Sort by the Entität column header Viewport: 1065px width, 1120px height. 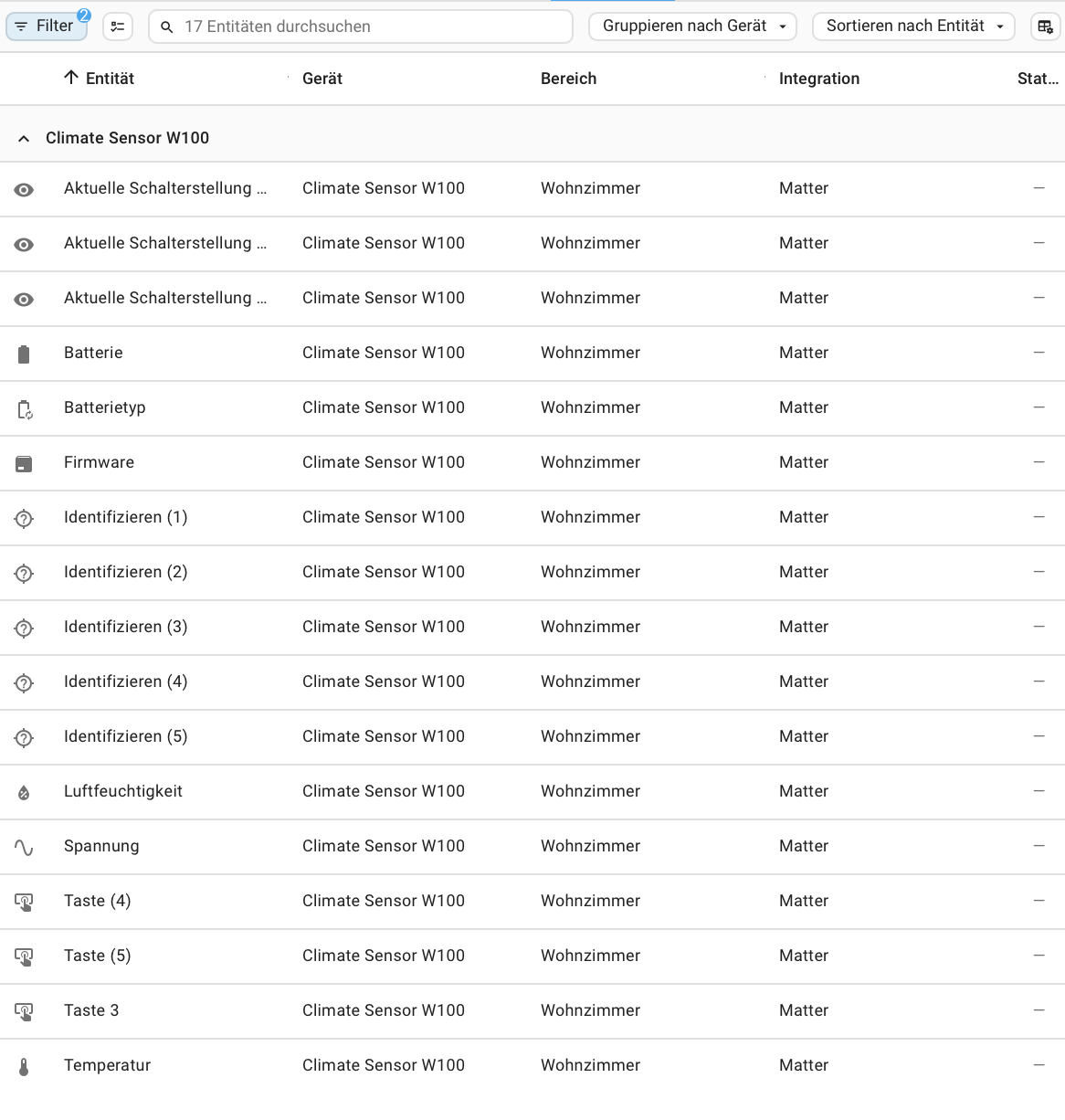[110, 79]
